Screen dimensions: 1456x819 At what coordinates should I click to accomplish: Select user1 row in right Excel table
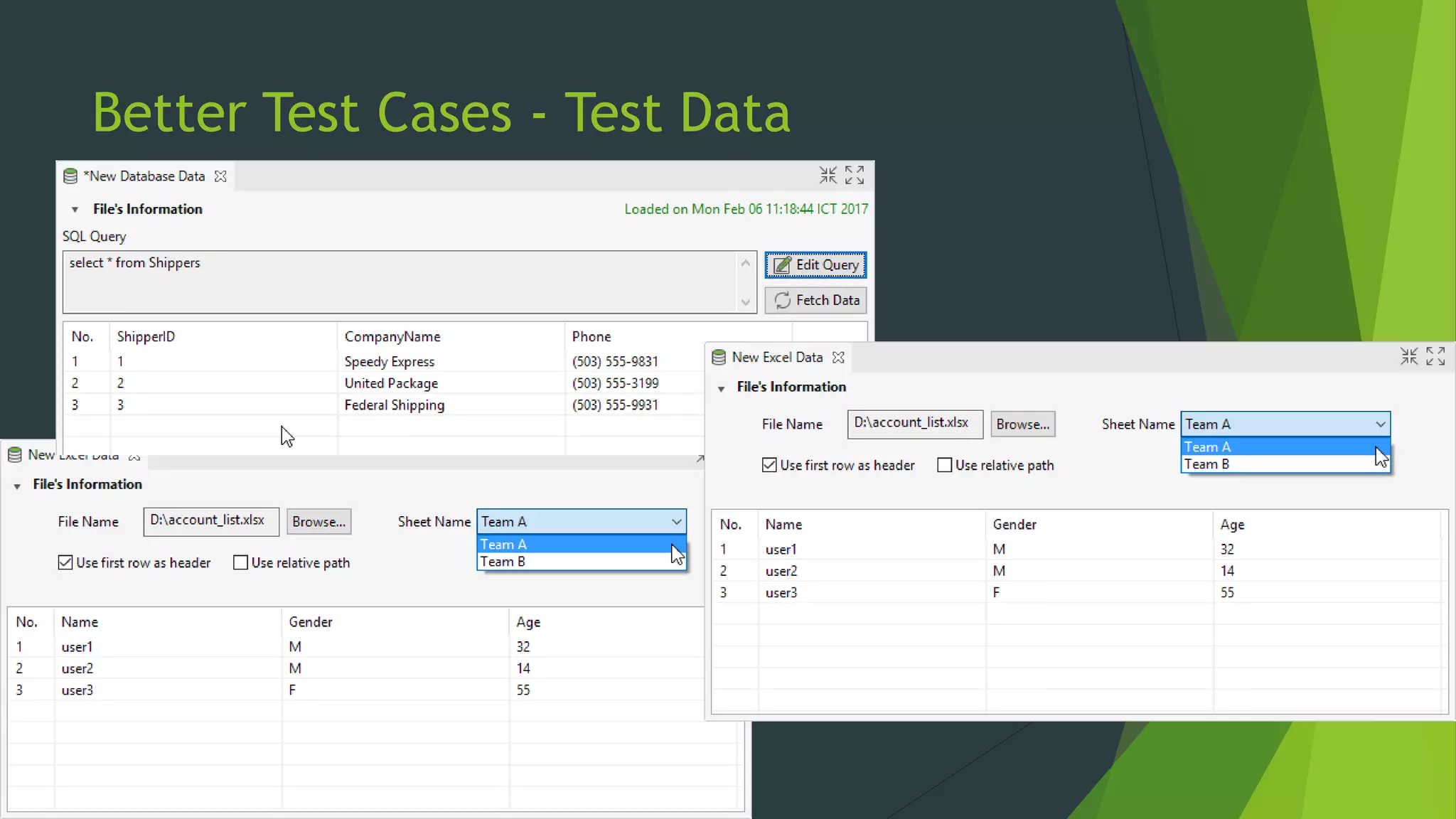tap(1079, 549)
